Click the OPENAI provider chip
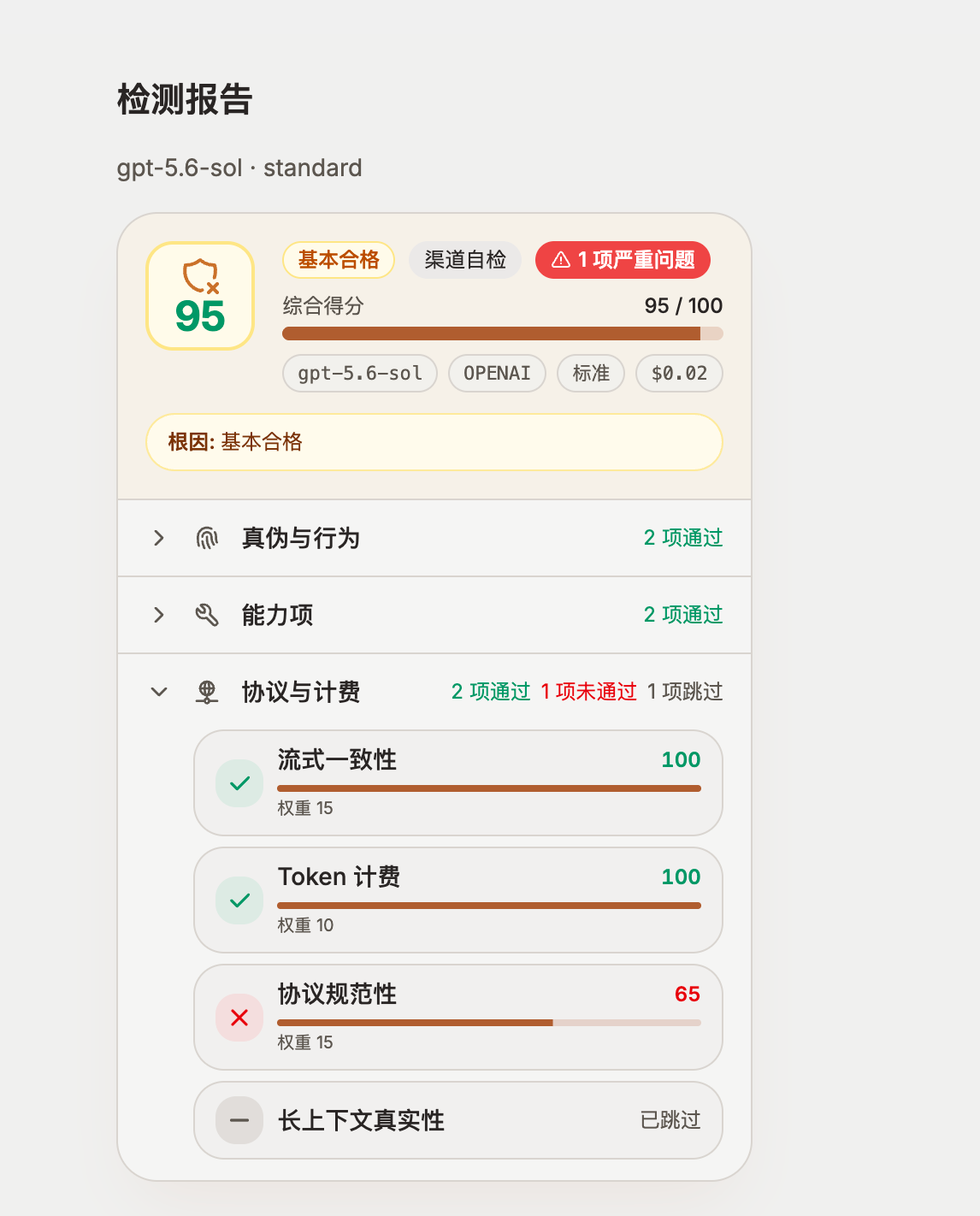 (497, 374)
